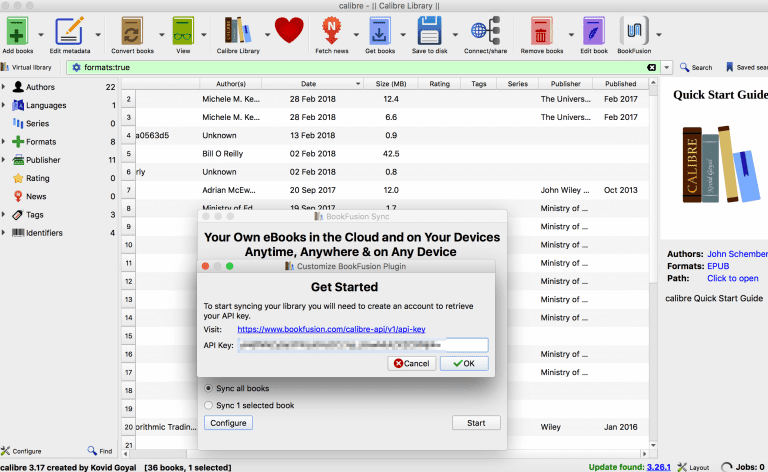Click the OK button in the dialog

464,363
